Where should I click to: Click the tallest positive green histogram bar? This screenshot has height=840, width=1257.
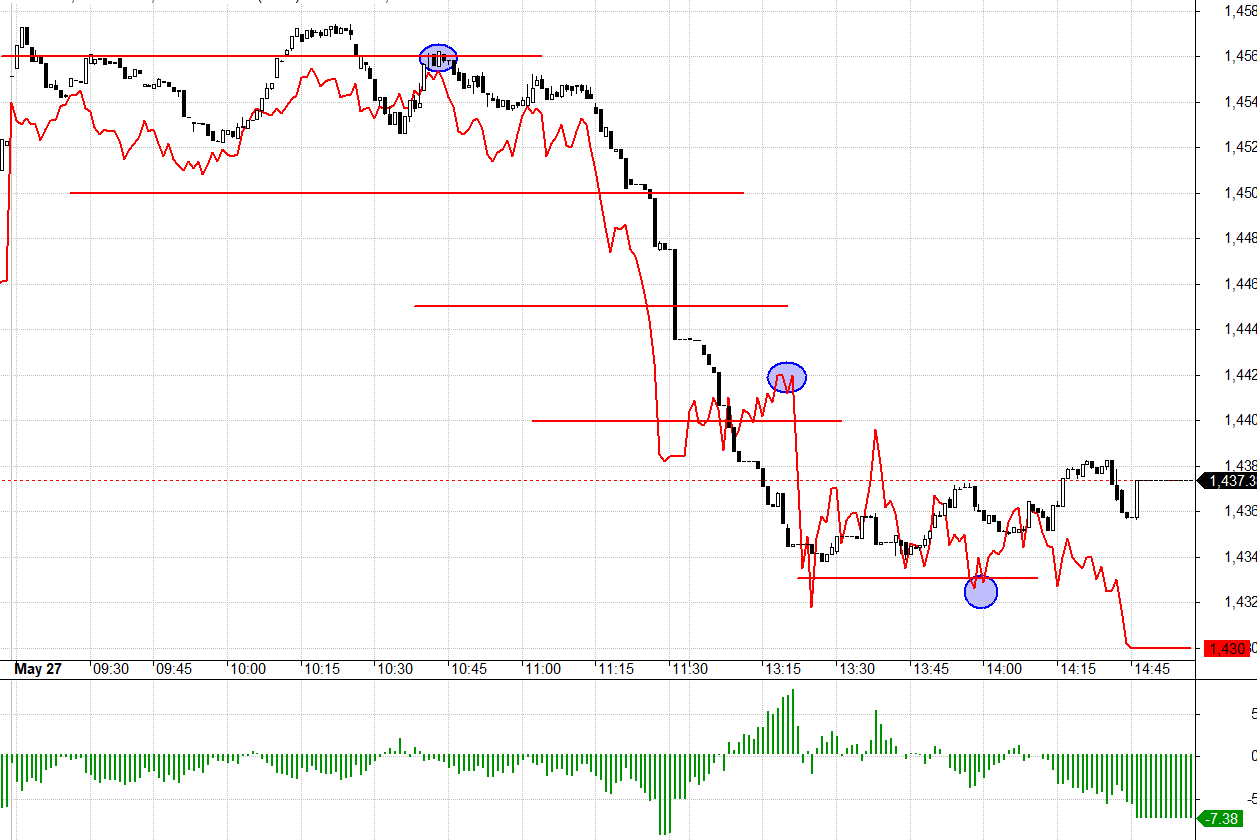click(793, 721)
